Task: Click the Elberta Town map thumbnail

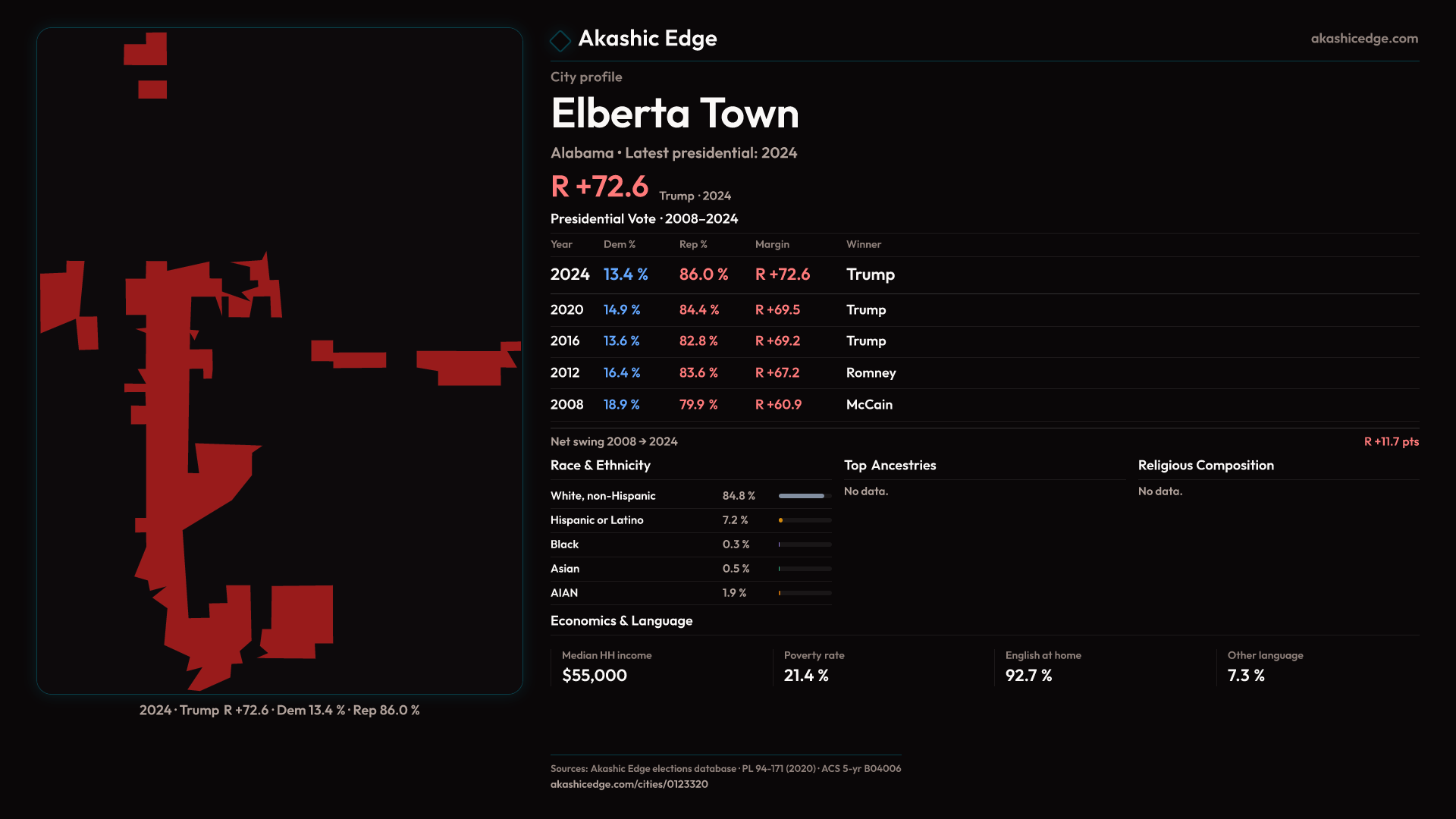Action: 280,361
